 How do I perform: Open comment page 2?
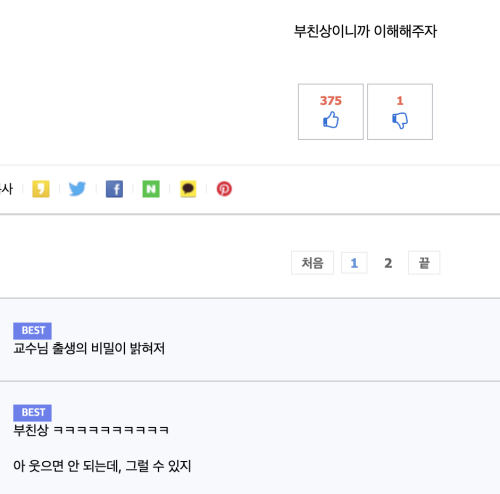pos(388,263)
